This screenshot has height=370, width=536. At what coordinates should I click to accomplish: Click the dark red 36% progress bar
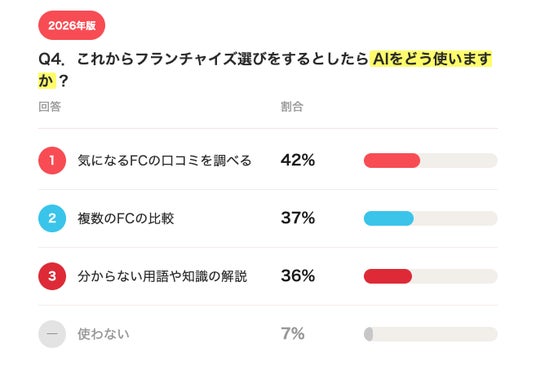pos(430,276)
